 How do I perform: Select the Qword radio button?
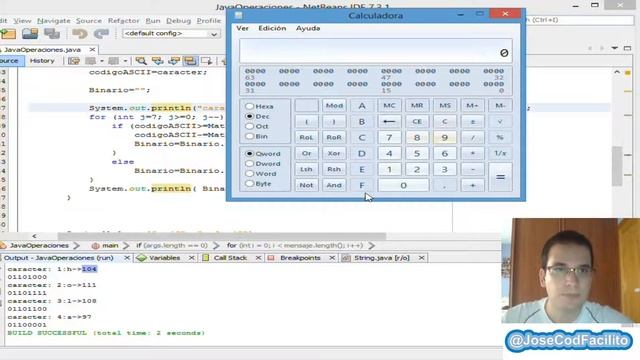pos(249,153)
